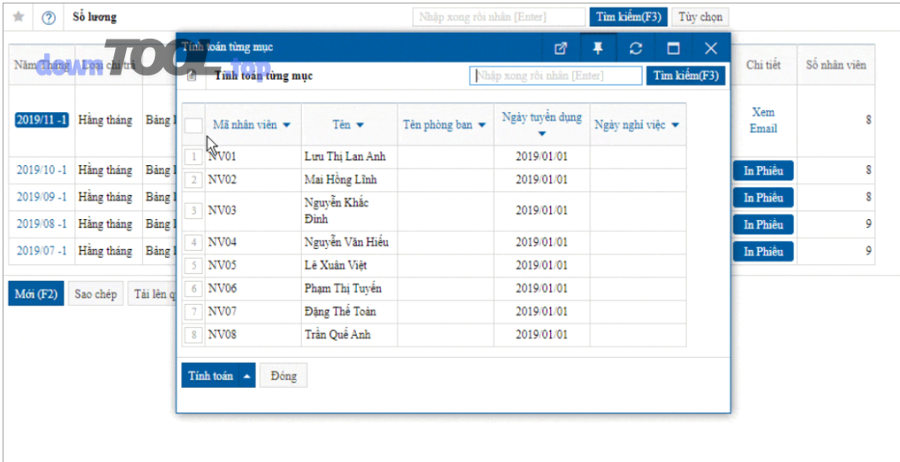Maximize the Tính toán từng mục dialog
Image resolution: width=900 pixels, height=462 pixels.
(673, 48)
